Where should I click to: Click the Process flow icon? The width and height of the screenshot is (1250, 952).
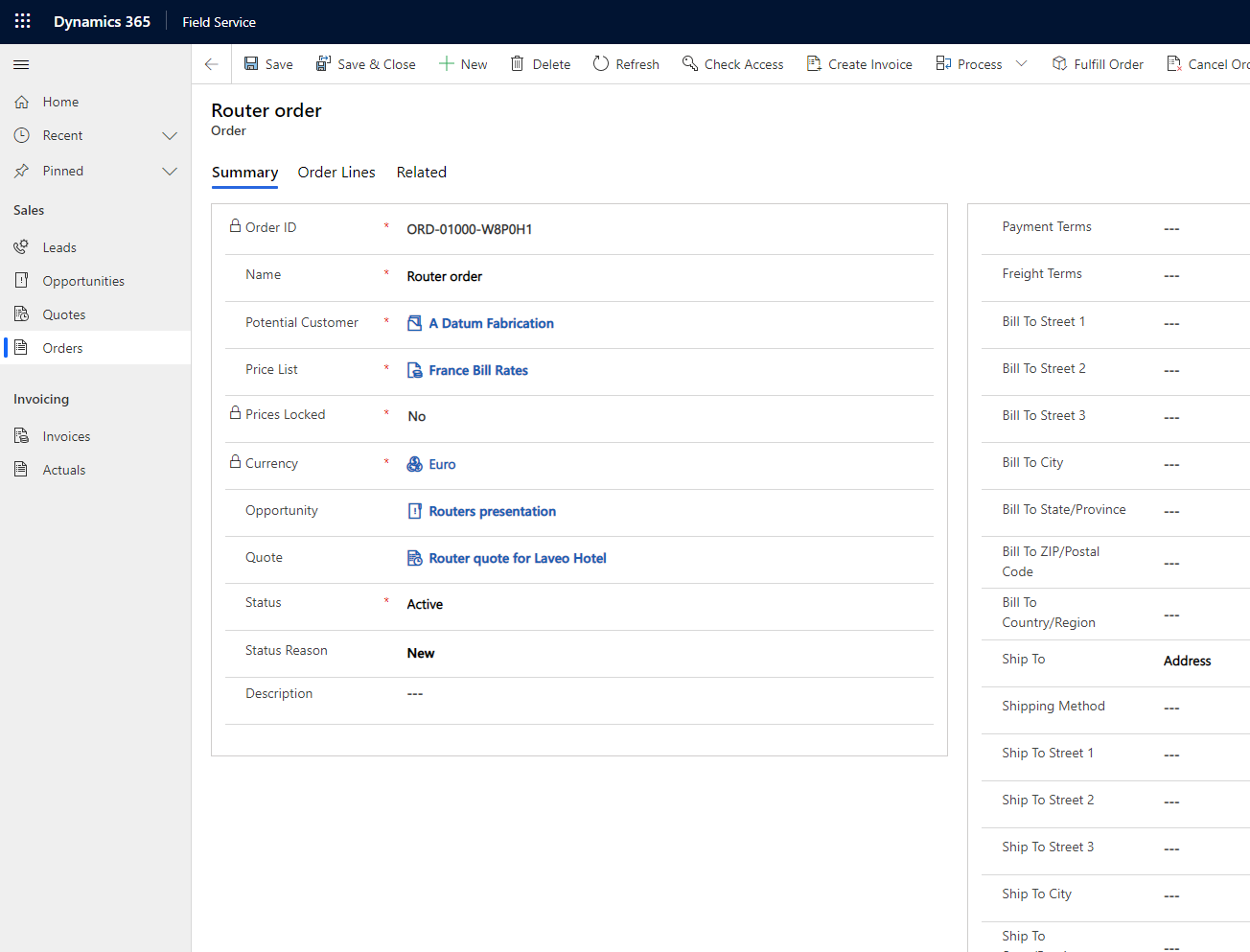pyautogui.click(x=944, y=63)
